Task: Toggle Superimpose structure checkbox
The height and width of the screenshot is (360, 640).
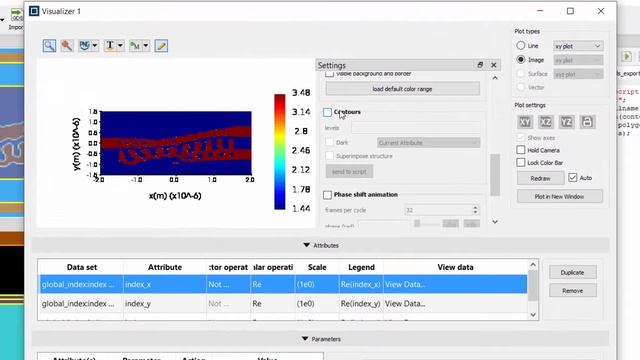Action: point(329,156)
